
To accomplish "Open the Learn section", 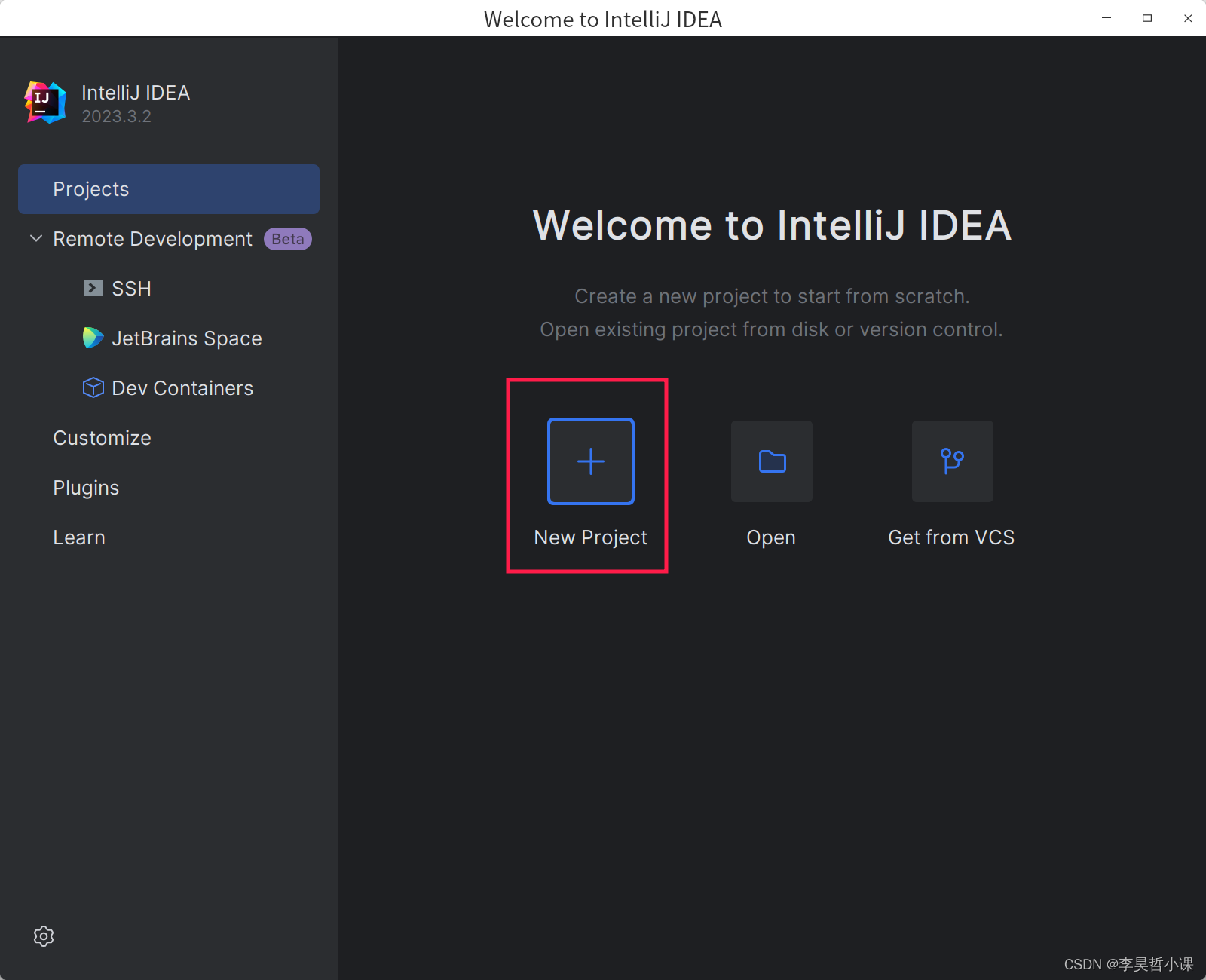I will click(169, 537).
